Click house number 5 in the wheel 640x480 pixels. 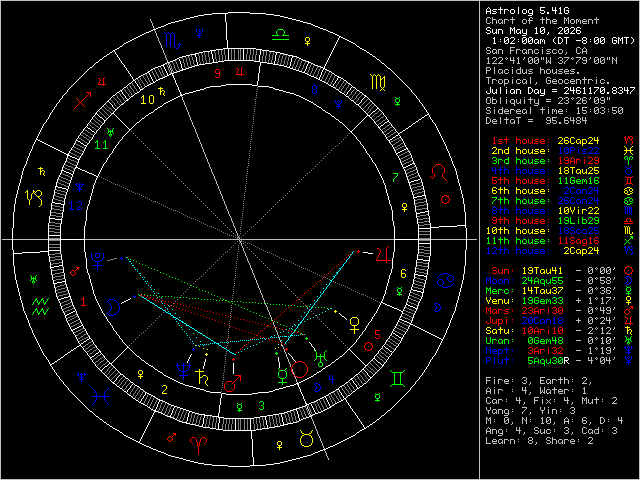(x=377, y=335)
